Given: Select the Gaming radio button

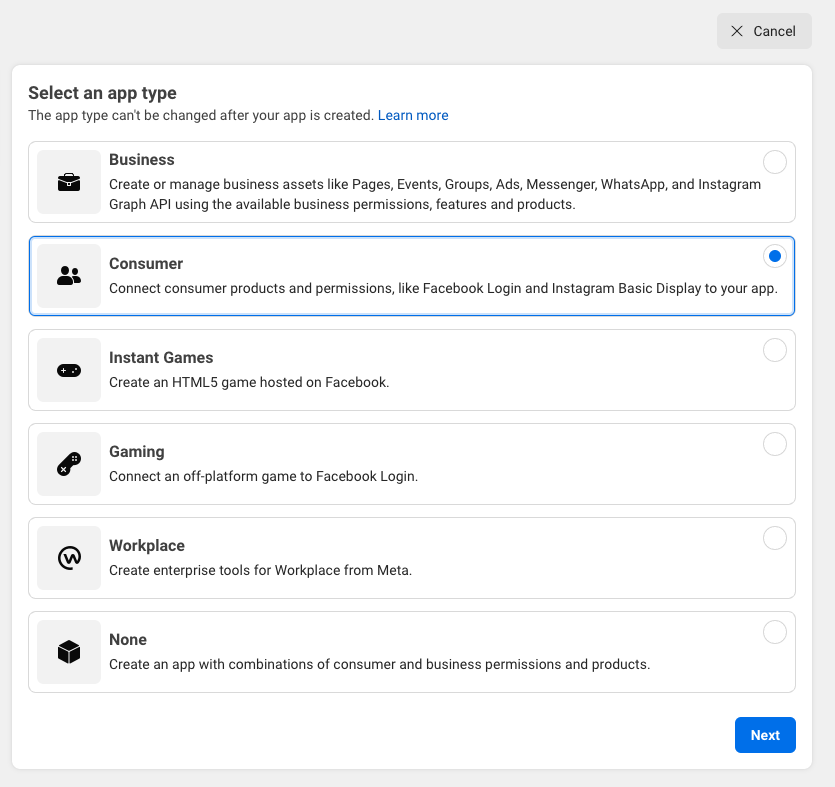Looking at the screenshot, I should [x=775, y=444].
